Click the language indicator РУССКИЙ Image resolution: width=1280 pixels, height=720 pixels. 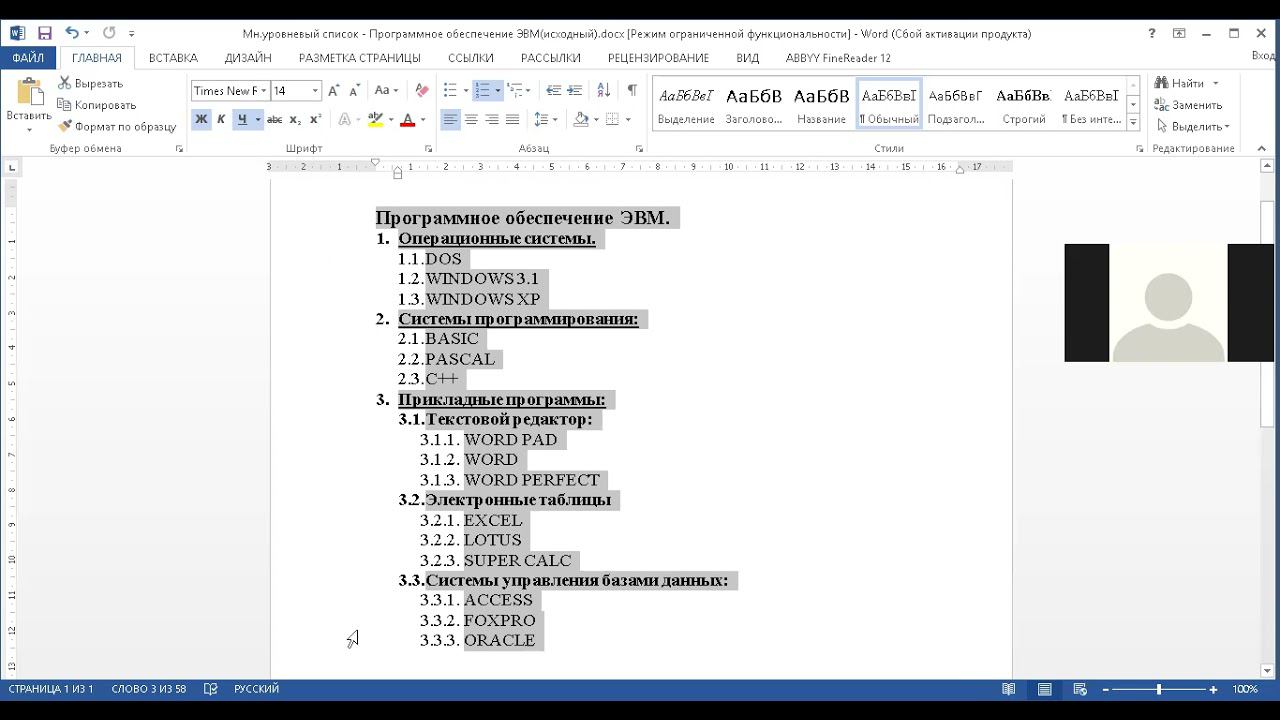(256, 689)
